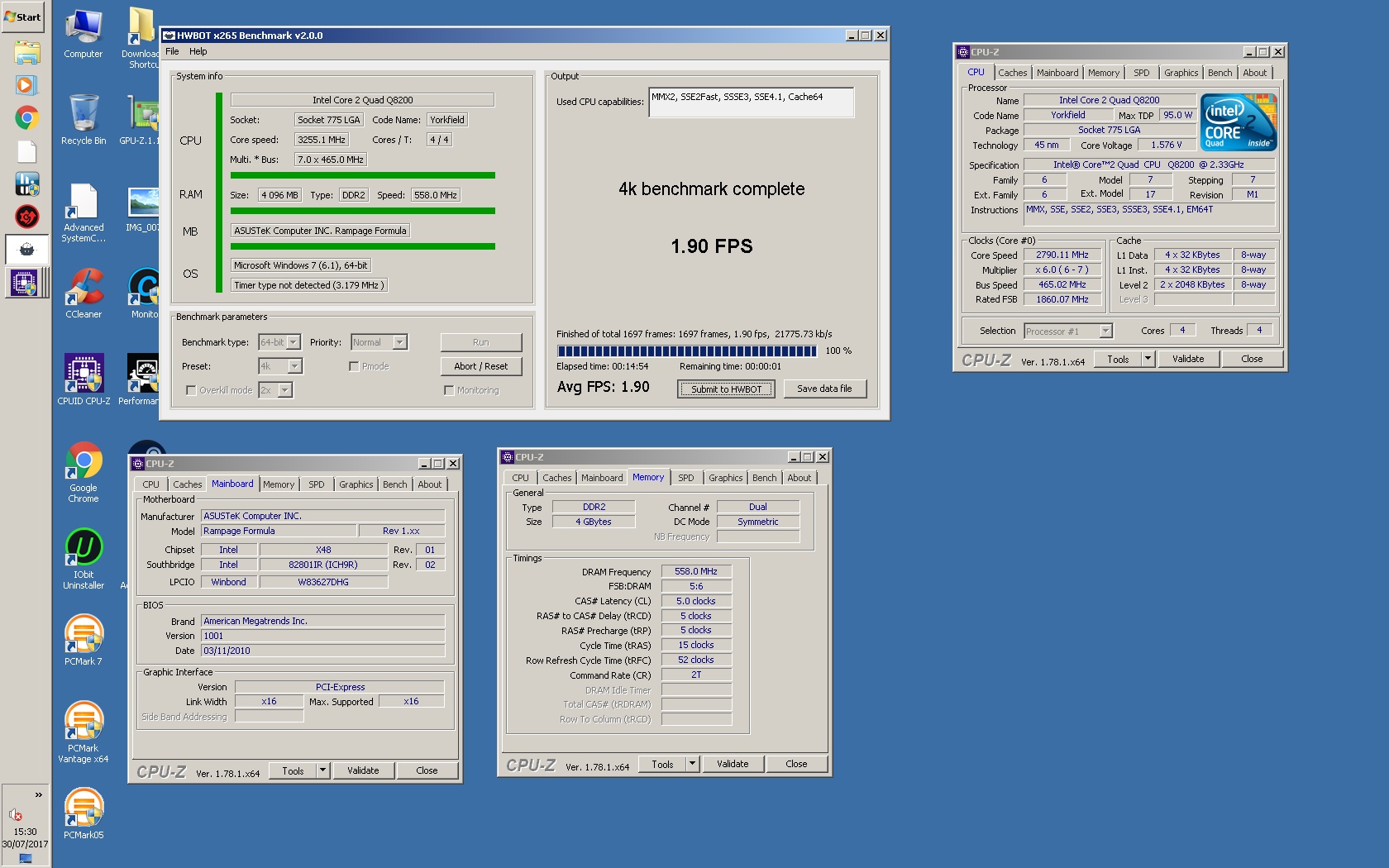Select the active HWBOT x265 taskbar button
This screenshot has height=868, width=1389.
click(x=26, y=250)
